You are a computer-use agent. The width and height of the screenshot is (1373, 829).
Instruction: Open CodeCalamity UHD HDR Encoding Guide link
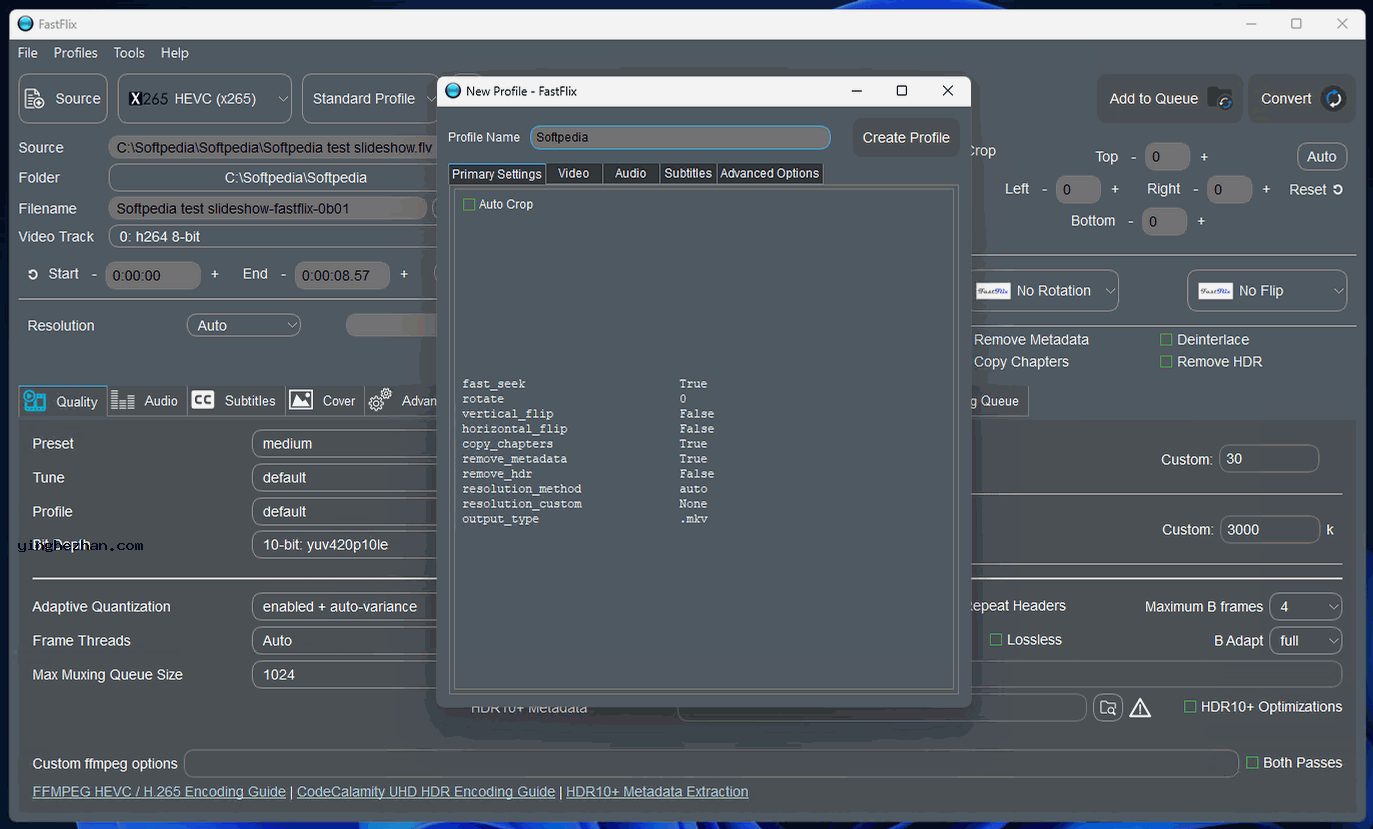(x=426, y=792)
